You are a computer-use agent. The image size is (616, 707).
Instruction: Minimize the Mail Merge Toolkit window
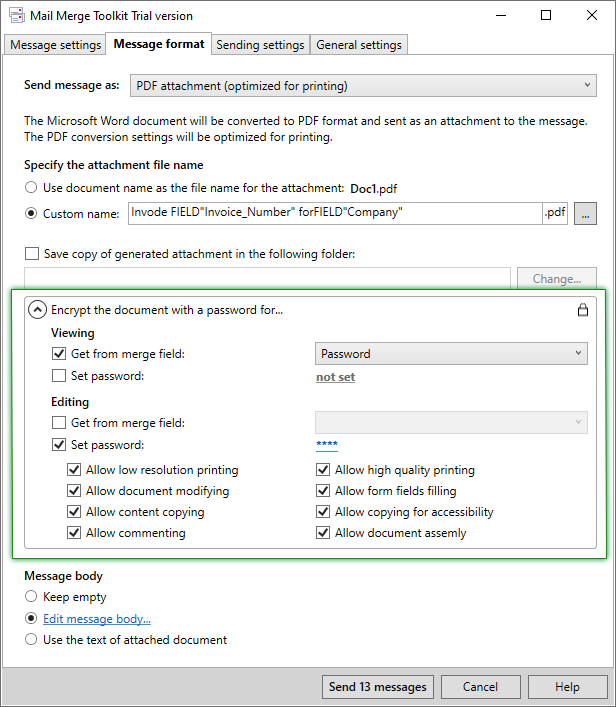click(x=501, y=15)
